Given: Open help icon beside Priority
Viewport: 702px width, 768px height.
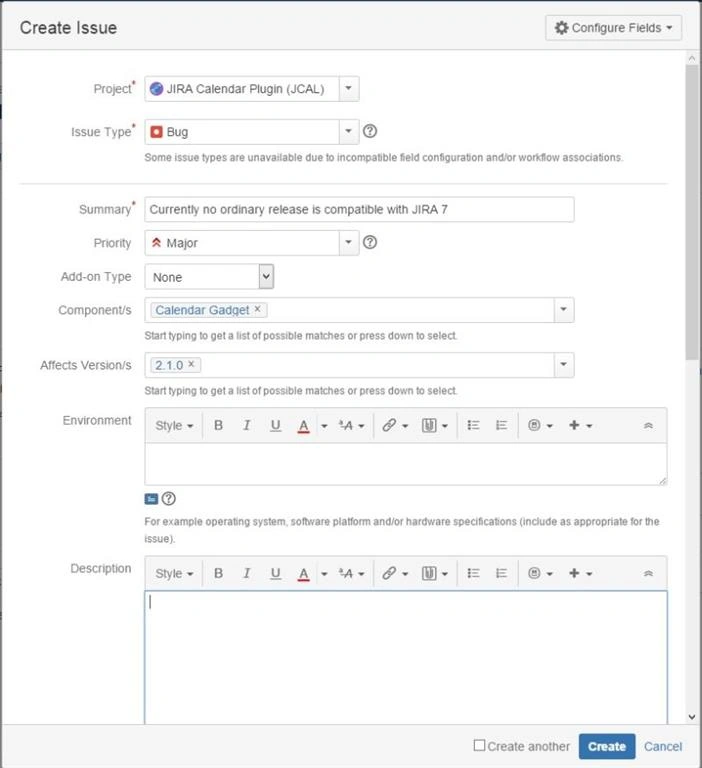Looking at the screenshot, I should (x=370, y=242).
